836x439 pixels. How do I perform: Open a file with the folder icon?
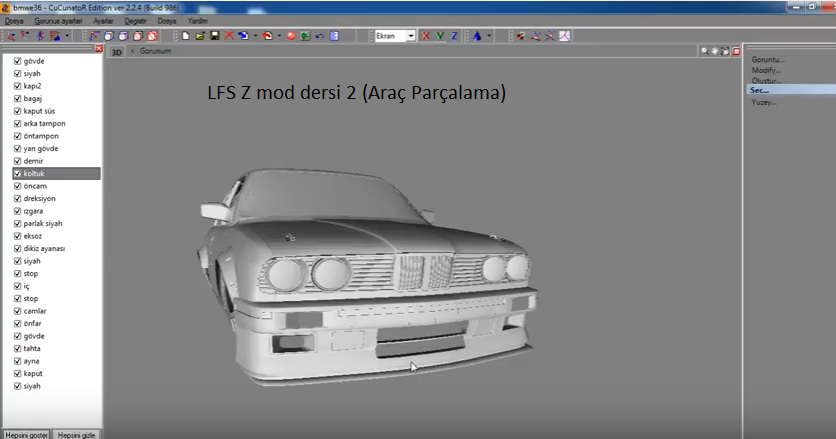[x=200, y=36]
